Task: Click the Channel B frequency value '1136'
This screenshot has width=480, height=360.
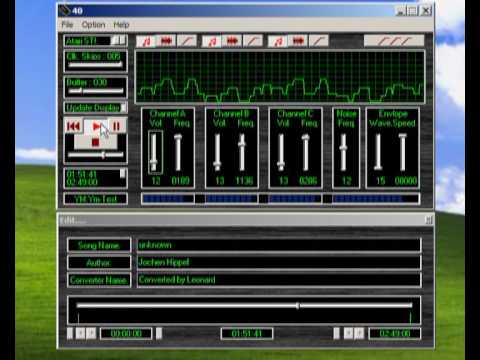Action: pos(245,181)
